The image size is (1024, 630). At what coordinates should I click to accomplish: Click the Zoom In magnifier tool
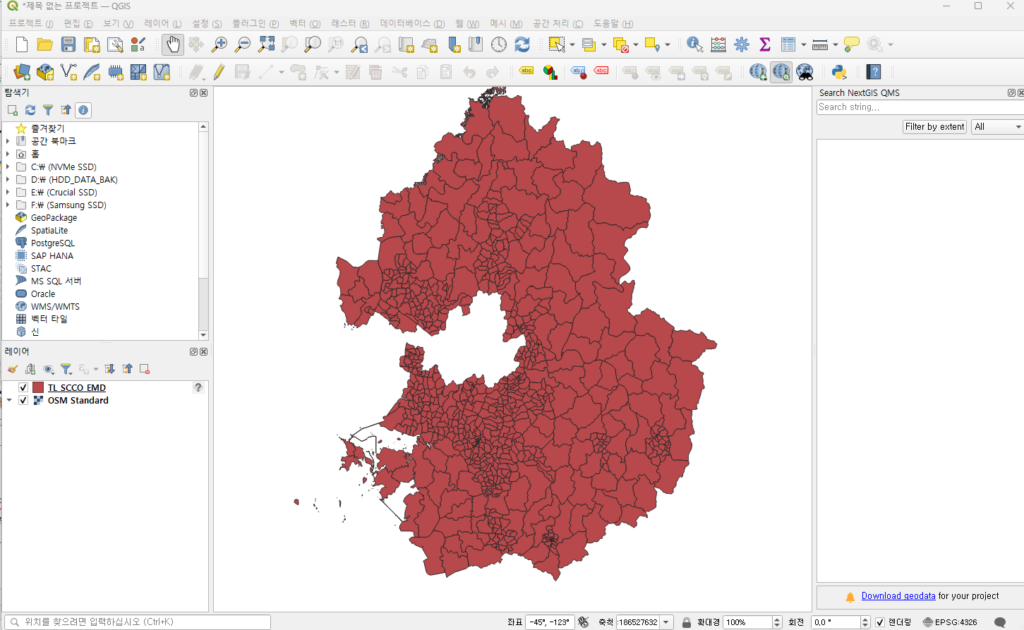pyautogui.click(x=219, y=44)
